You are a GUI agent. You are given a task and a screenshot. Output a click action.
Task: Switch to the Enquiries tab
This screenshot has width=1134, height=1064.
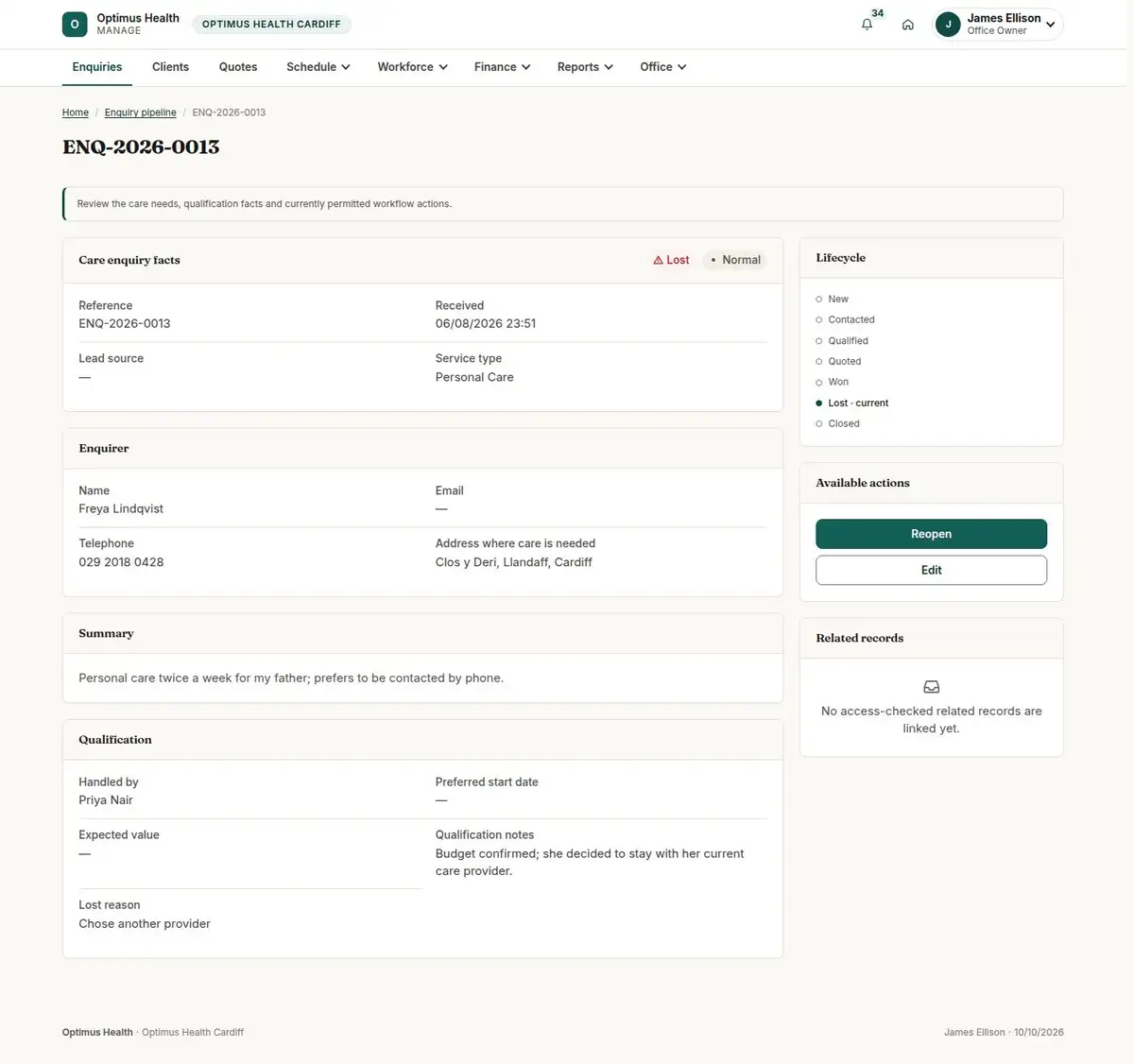click(97, 67)
